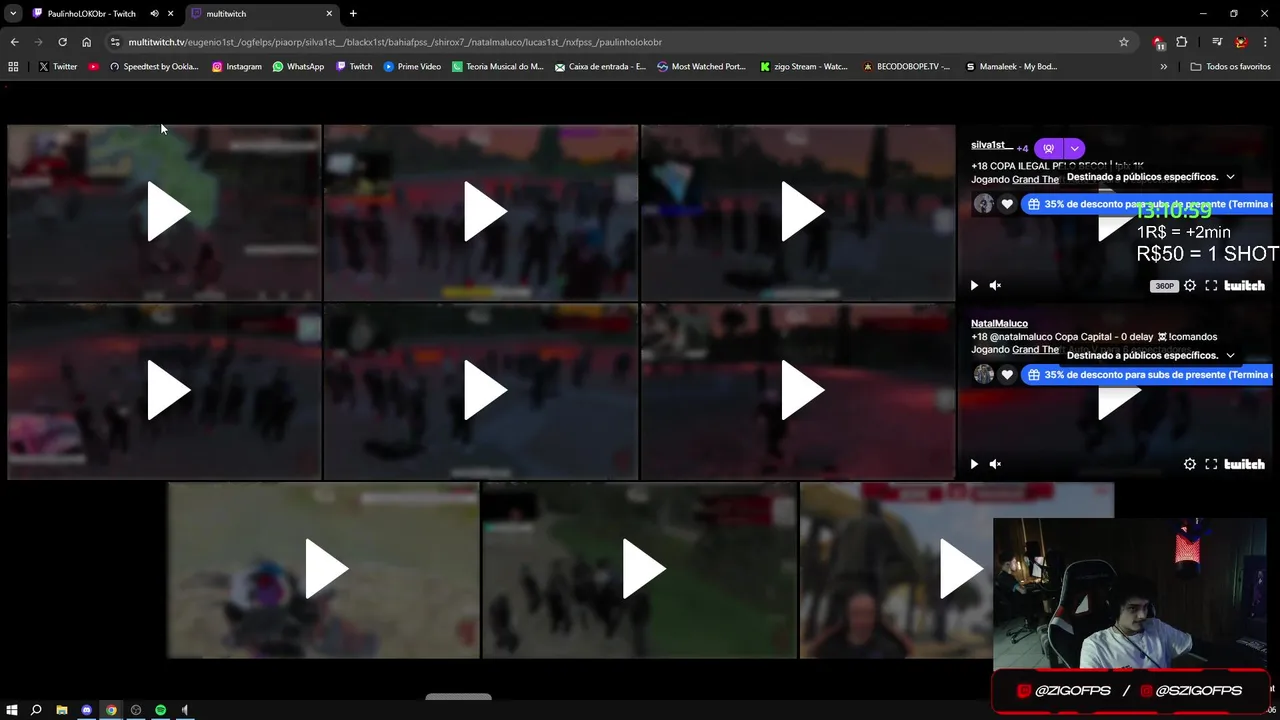The image size is (1280, 720).
Task: Play the silva1st stream using small play control
Action: point(974,285)
